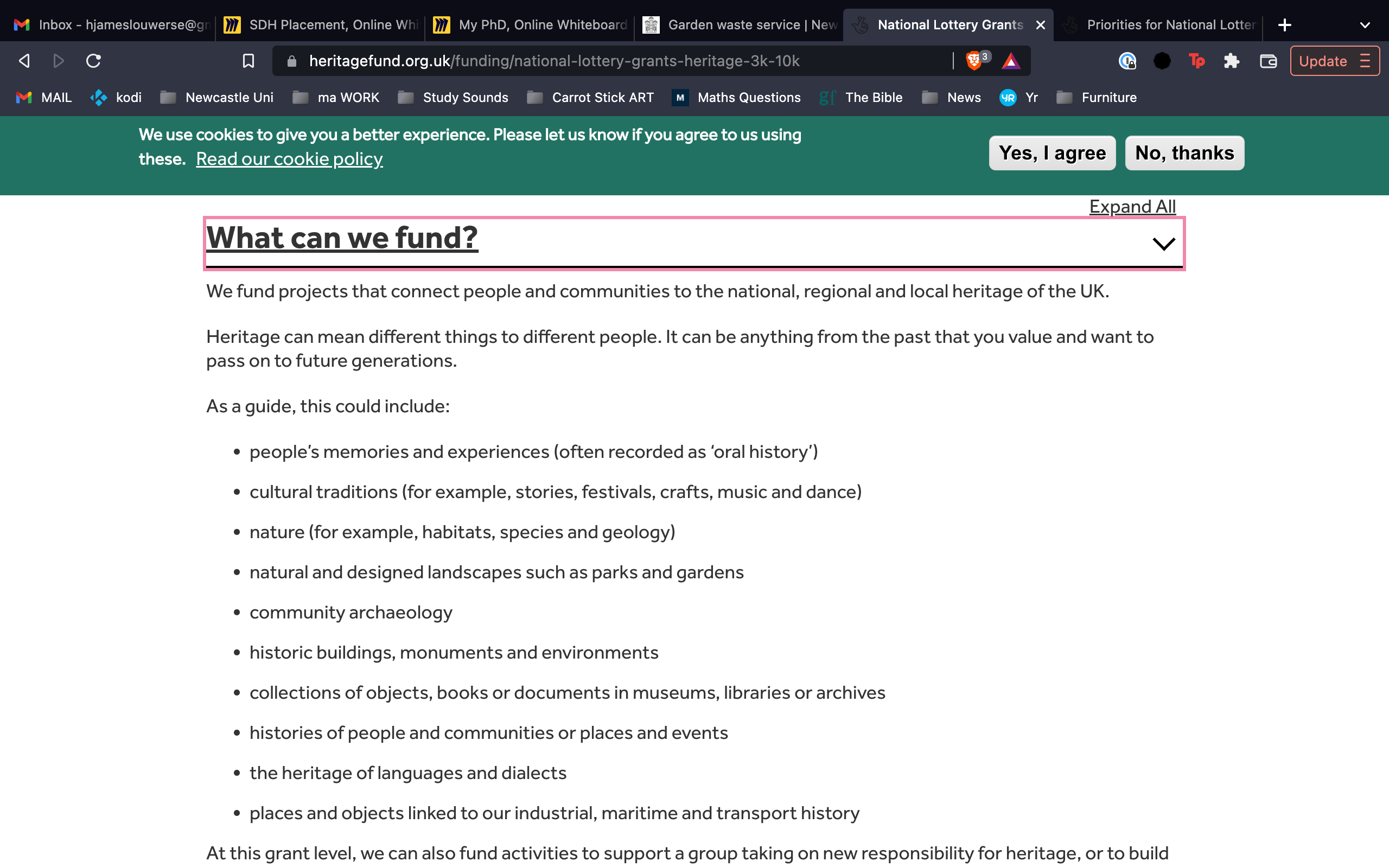Accept cookies with Yes, I agree
The height and width of the screenshot is (868, 1389).
(x=1052, y=152)
